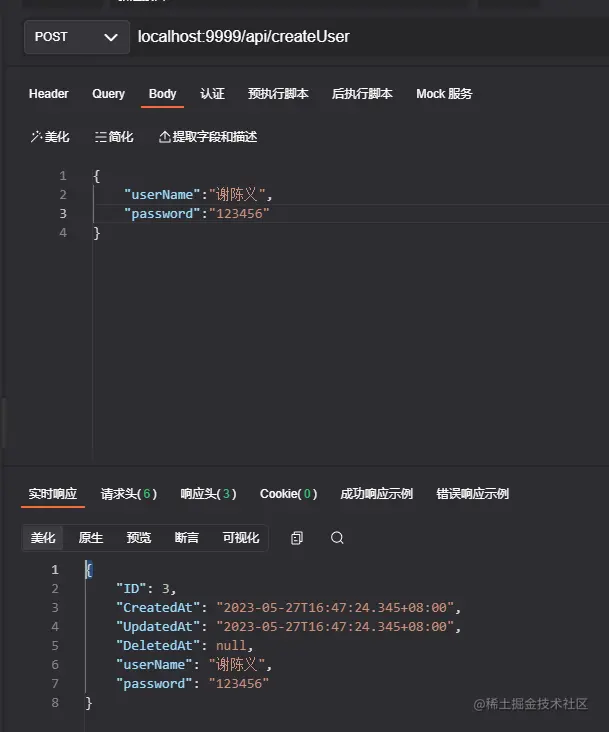This screenshot has height=732, width=609.
Task: Open the 成功响应示例 tab
Action: 377,494
